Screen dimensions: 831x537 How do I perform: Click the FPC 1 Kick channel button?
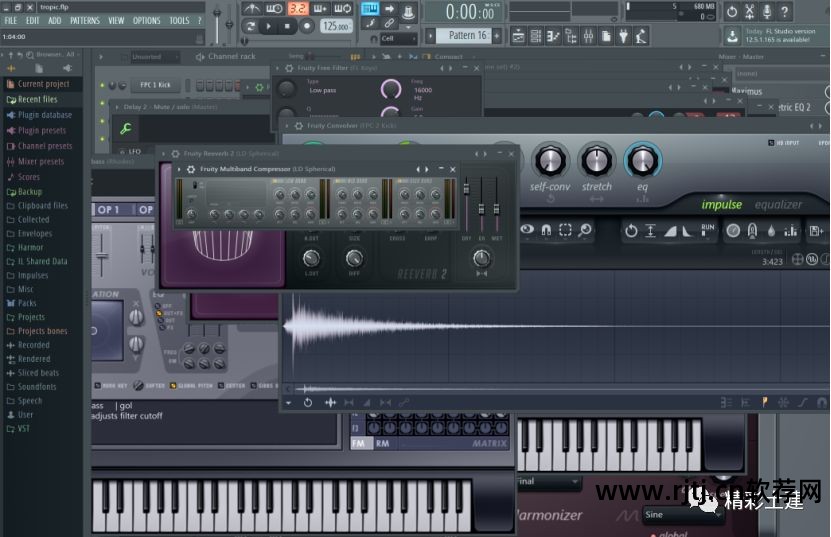(x=153, y=86)
